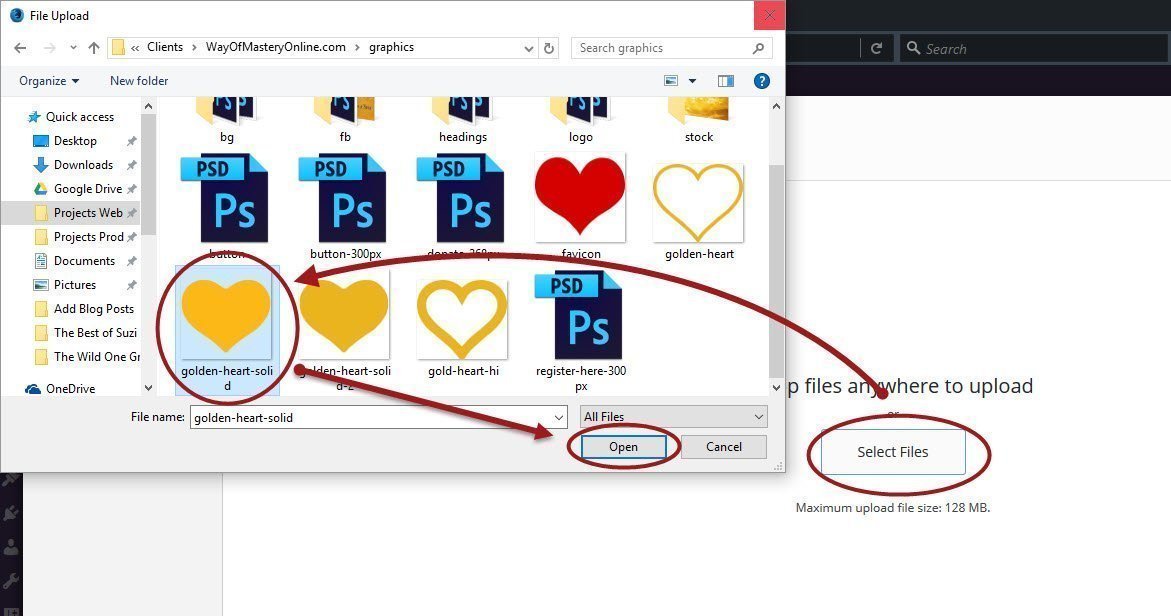Open the Help question mark icon
The height and width of the screenshot is (616, 1171).
[x=761, y=81]
